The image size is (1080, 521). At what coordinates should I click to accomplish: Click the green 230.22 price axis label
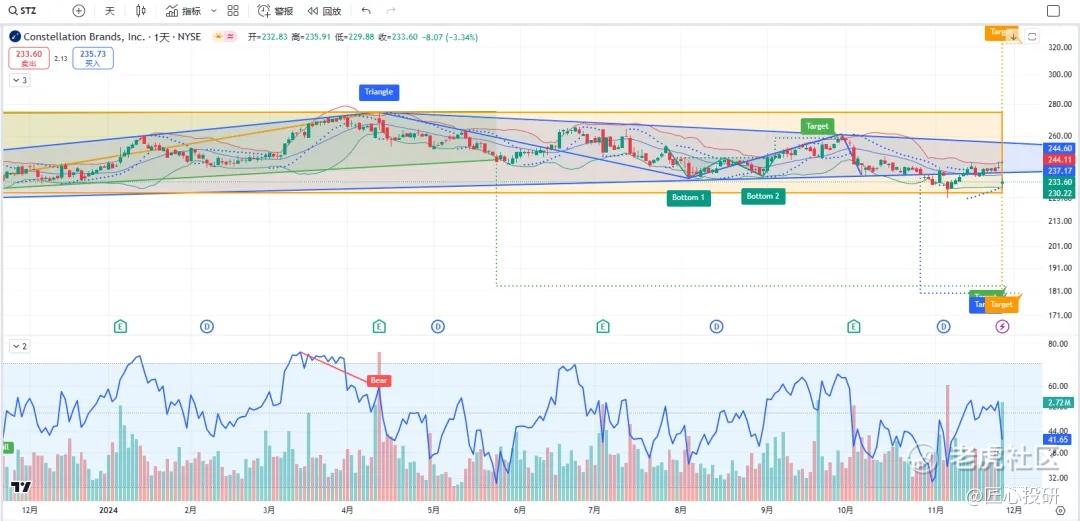[1061, 194]
